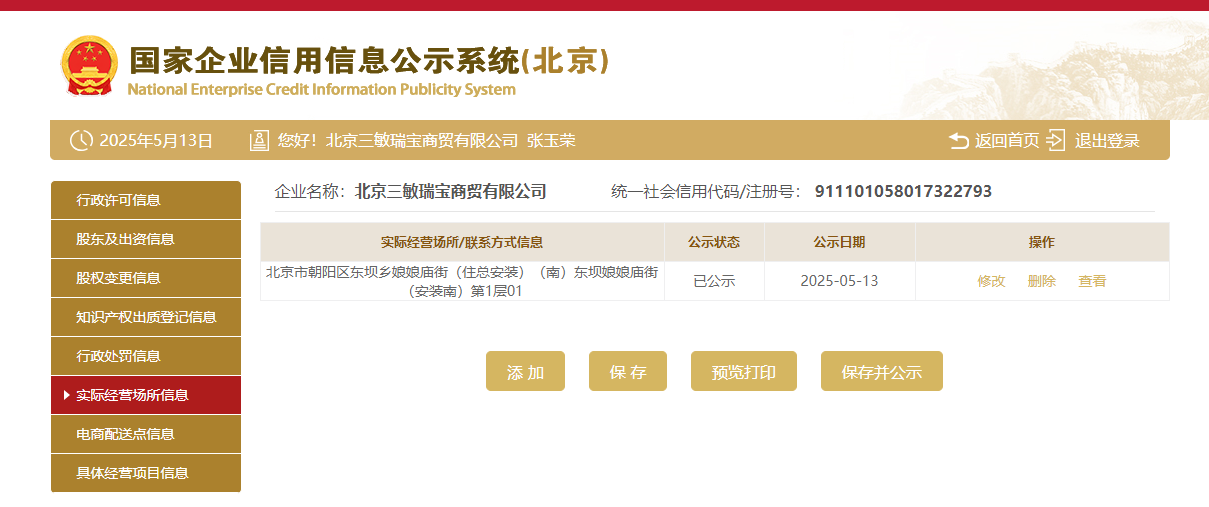Open the 行政许可信息 sidebar item

click(146, 200)
